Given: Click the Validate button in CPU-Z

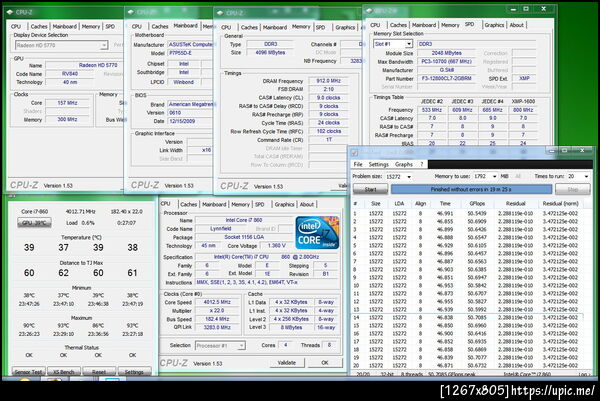Looking at the screenshot, I should tap(286, 362).
